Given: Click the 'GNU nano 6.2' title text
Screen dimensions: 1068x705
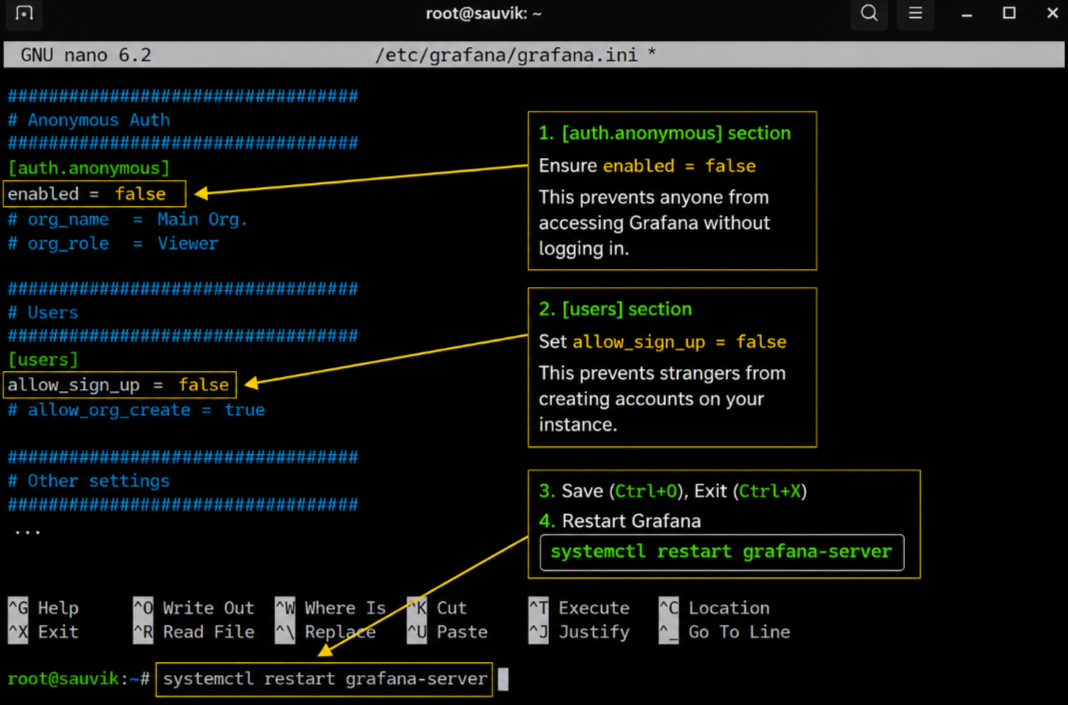Looking at the screenshot, I should coord(86,55).
